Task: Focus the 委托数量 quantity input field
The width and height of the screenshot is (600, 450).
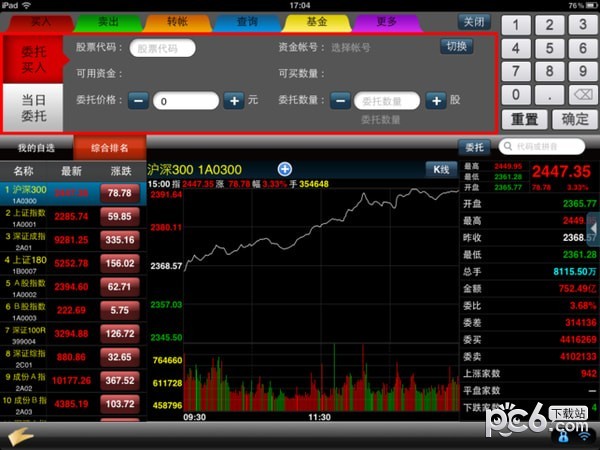Action: 387,101
